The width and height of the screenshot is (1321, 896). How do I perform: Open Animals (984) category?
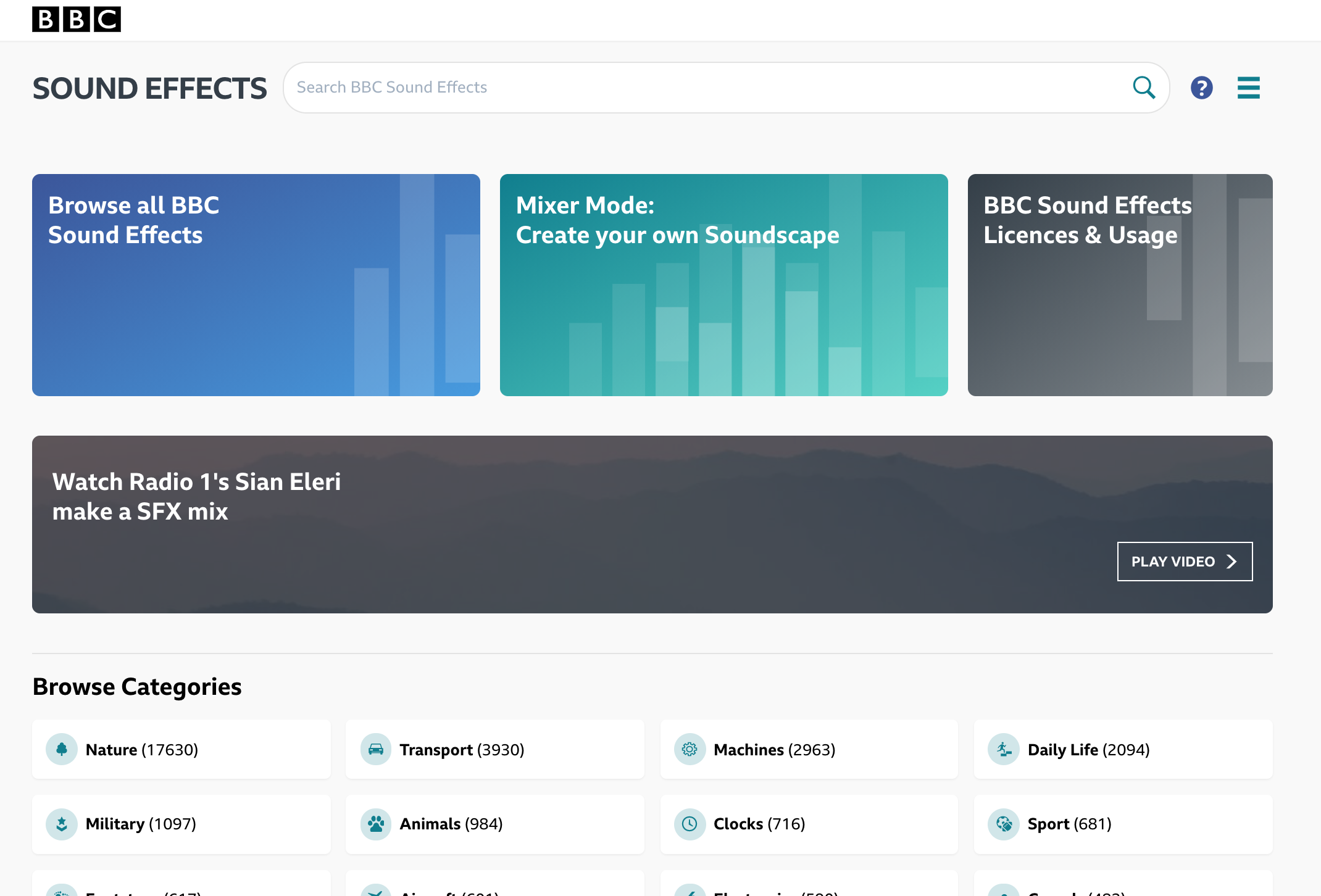click(495, 824)
